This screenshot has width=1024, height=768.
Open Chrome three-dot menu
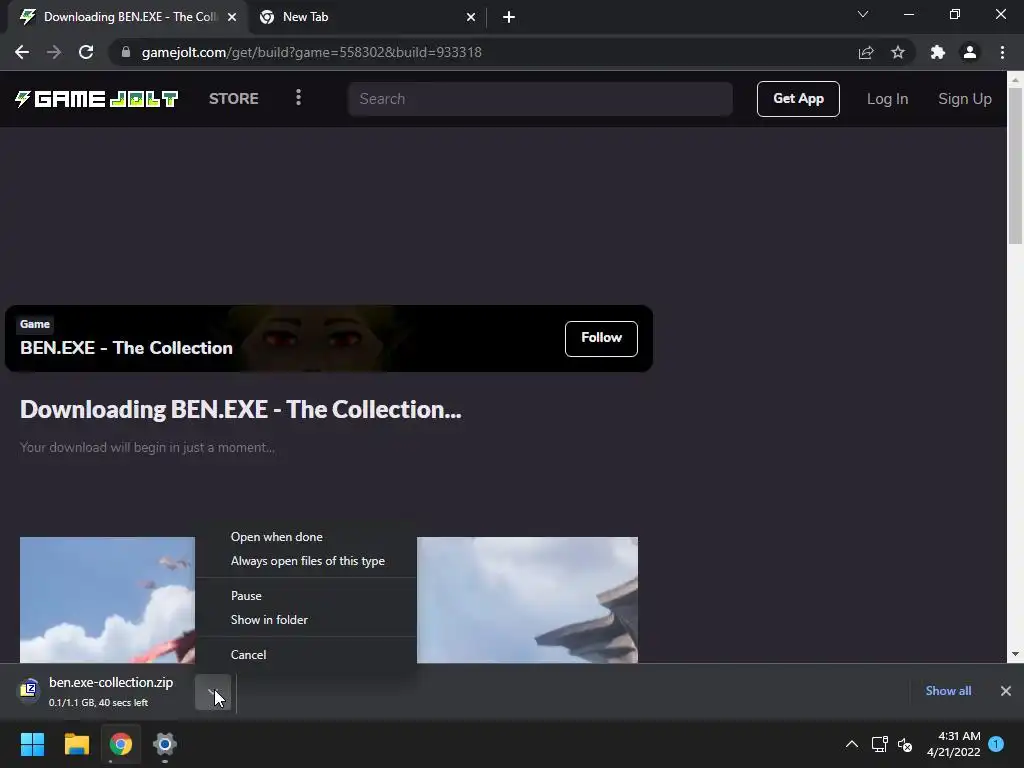(x=1002, y=52)
